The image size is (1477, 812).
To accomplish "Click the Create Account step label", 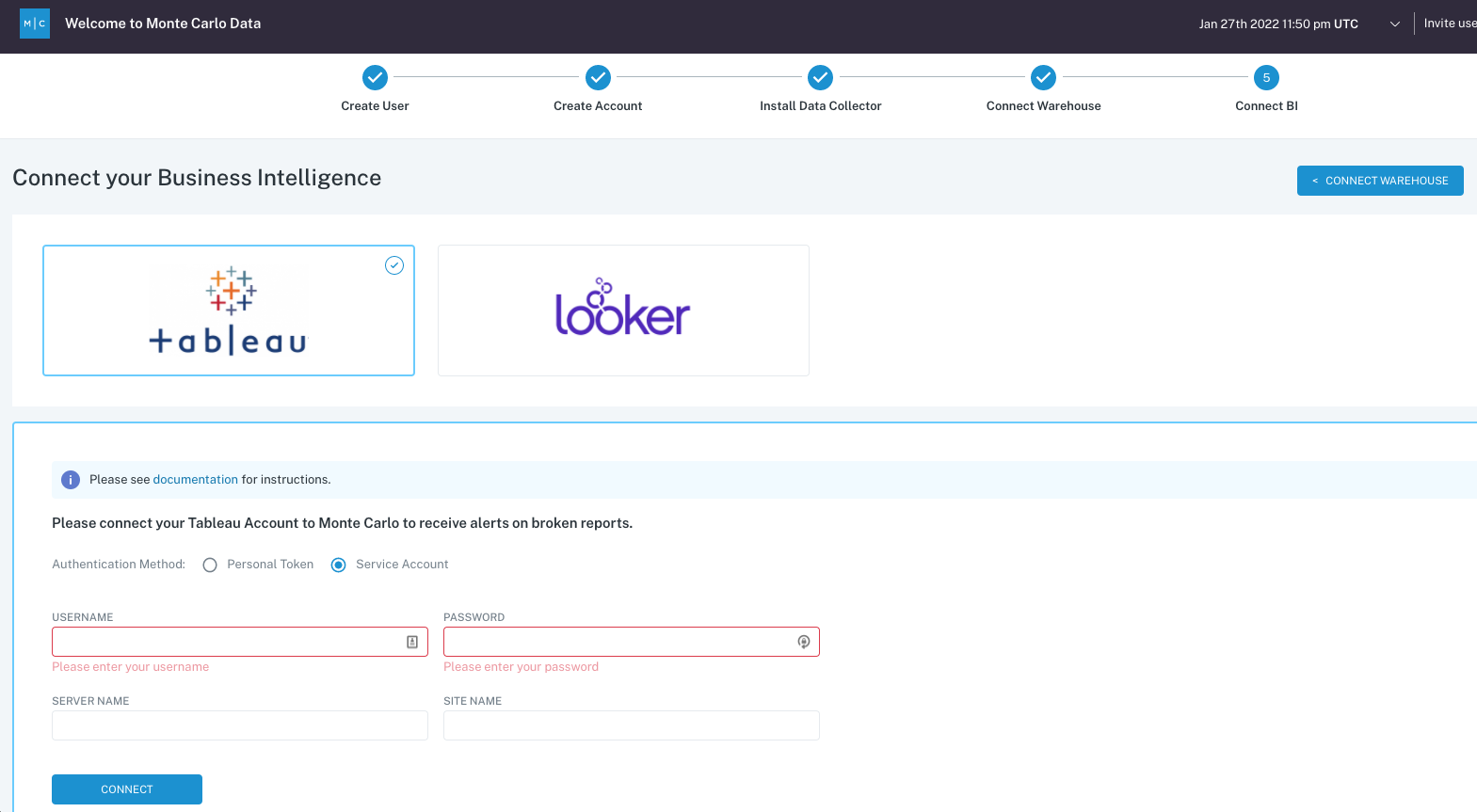I will (x=598, y=106).
